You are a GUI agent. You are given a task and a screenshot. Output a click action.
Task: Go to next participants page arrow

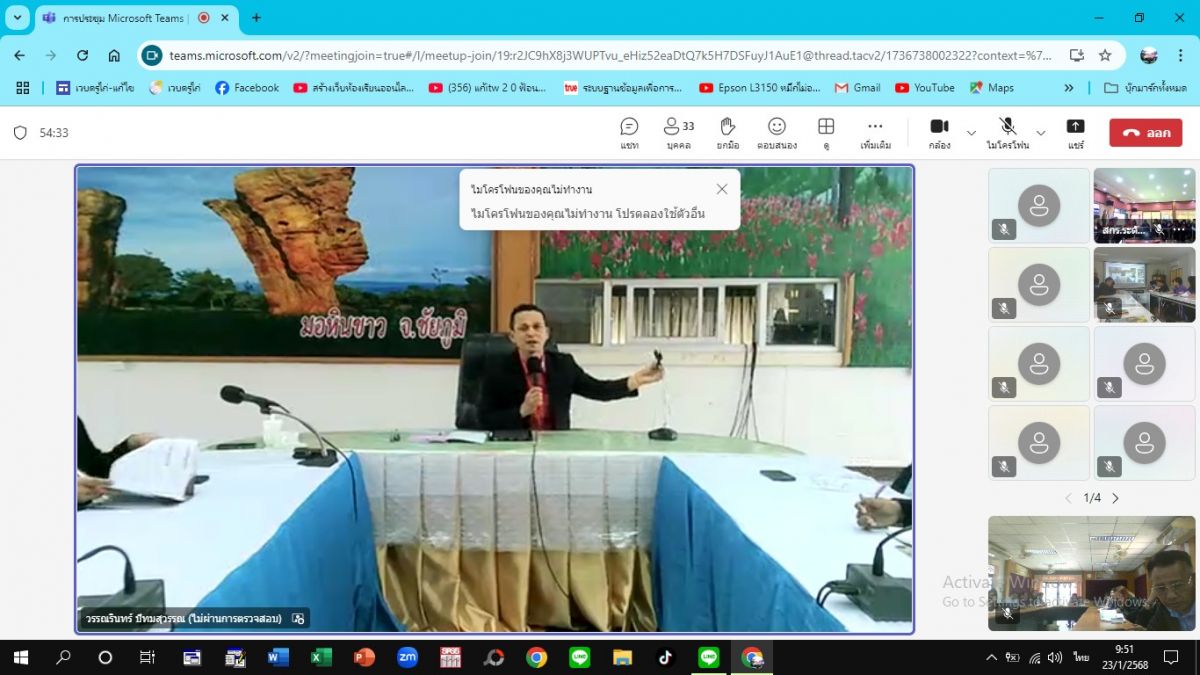[x=1115, y=498]
